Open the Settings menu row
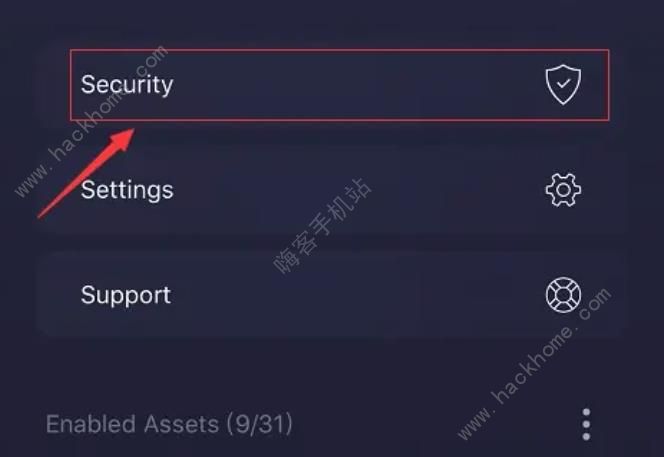Screen dimensions: 664x457 332,190
